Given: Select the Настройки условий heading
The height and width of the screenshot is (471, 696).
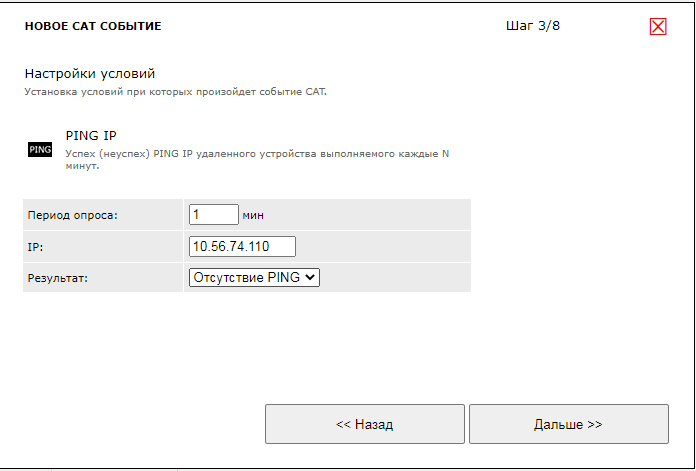Looking at the screenshot, I should pyautogui.click(x=90, y=73).
